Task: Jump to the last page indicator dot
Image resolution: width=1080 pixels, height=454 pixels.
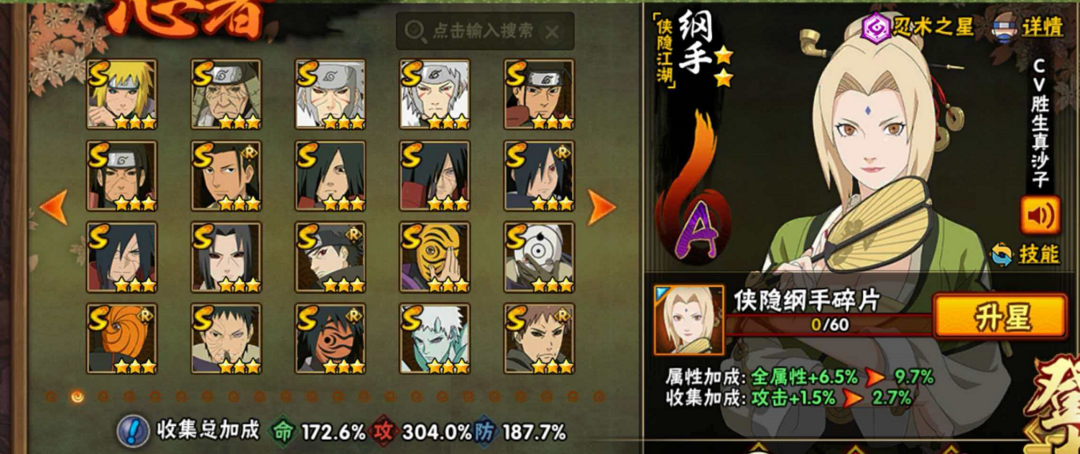Action: (x=599, y=396)
